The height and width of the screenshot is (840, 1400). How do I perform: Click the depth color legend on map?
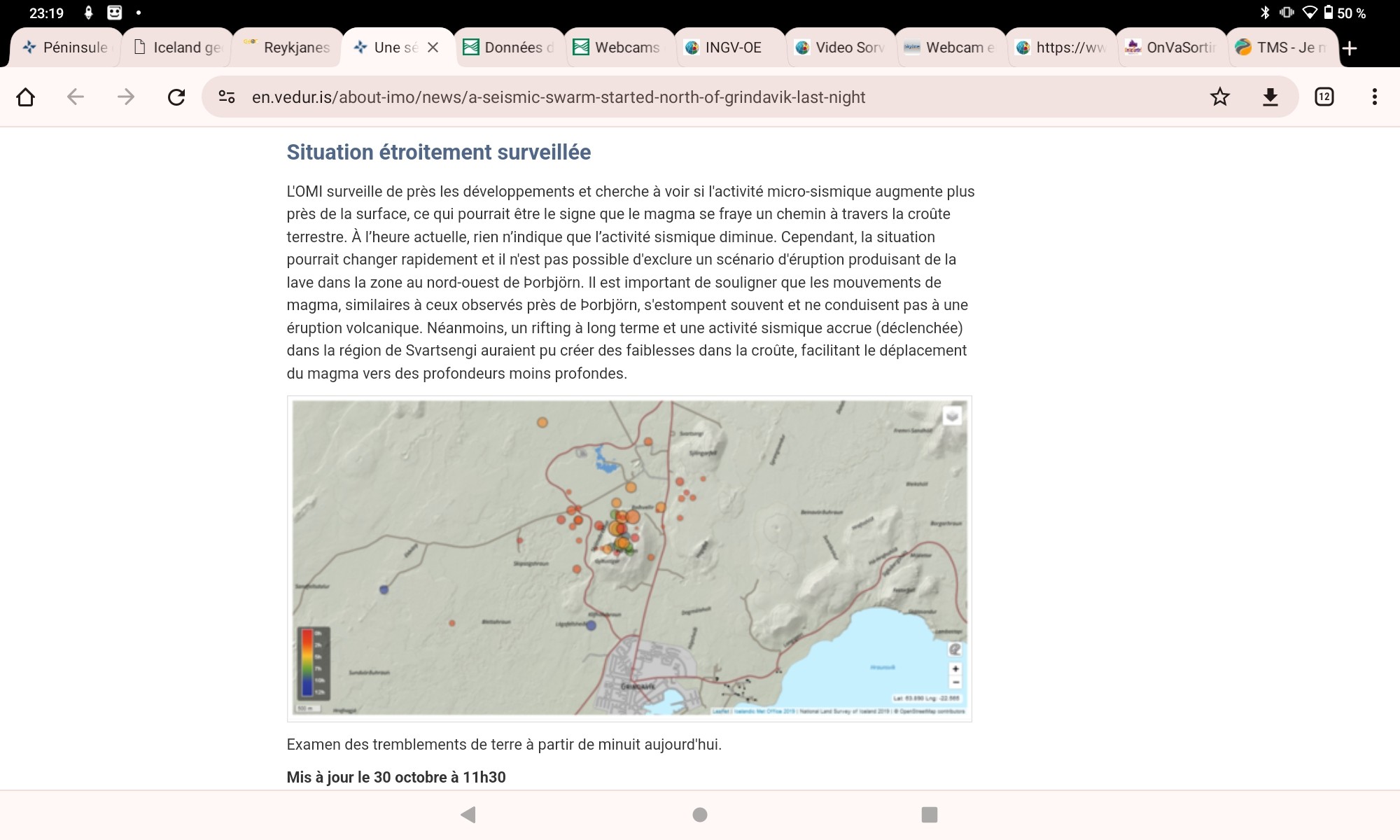(x=313, y=663)
